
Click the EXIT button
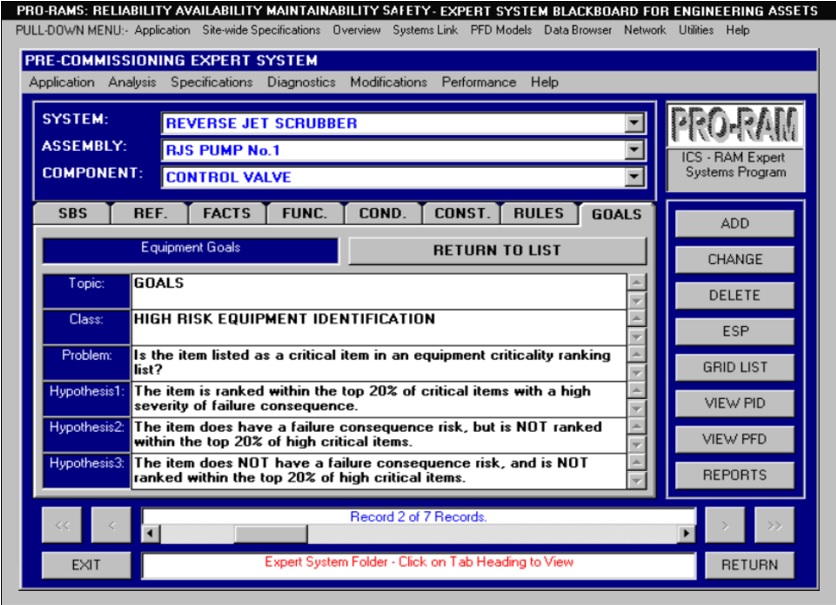86,565
